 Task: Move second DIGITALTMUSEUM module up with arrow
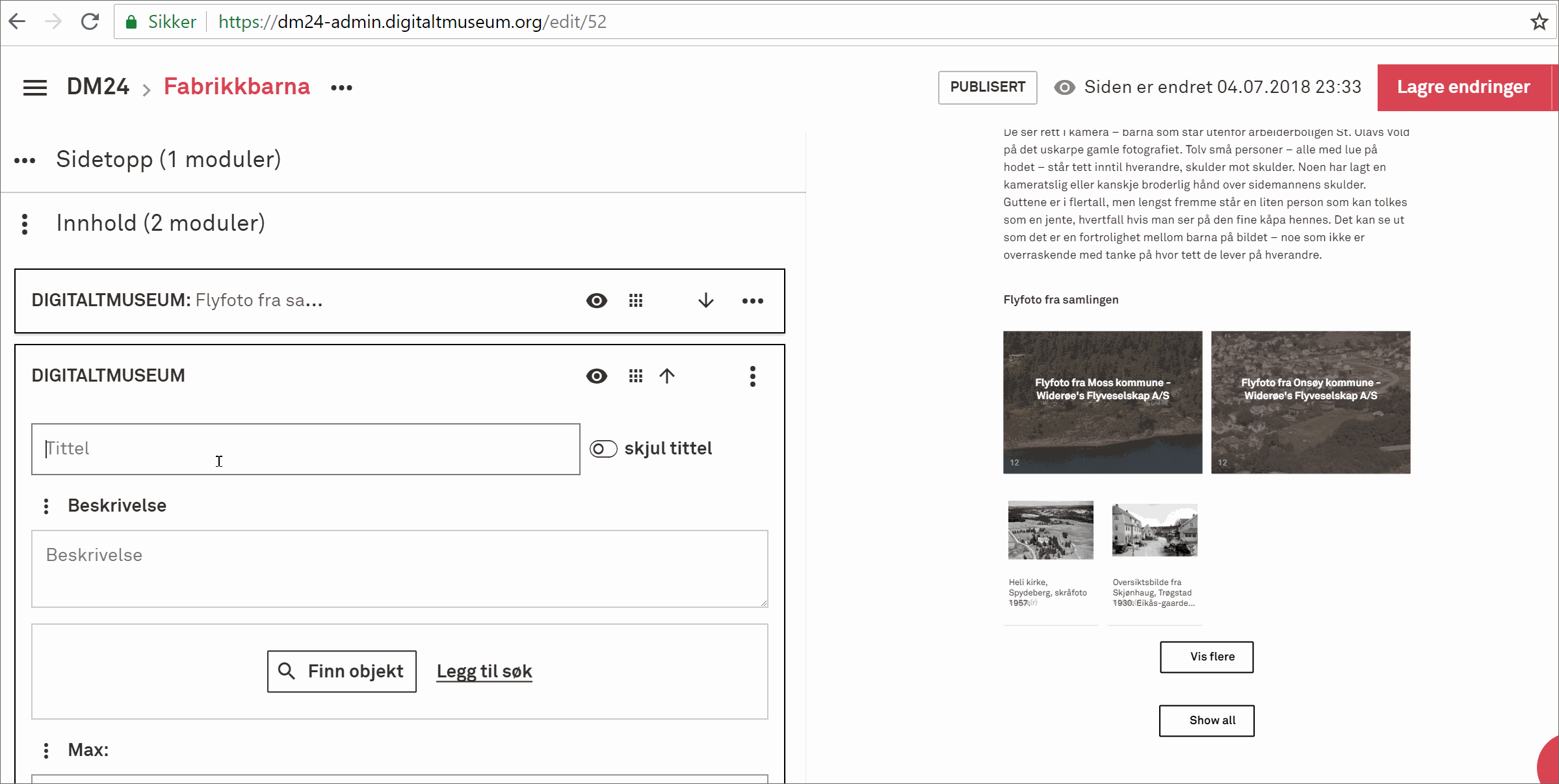tap(667, 376)
